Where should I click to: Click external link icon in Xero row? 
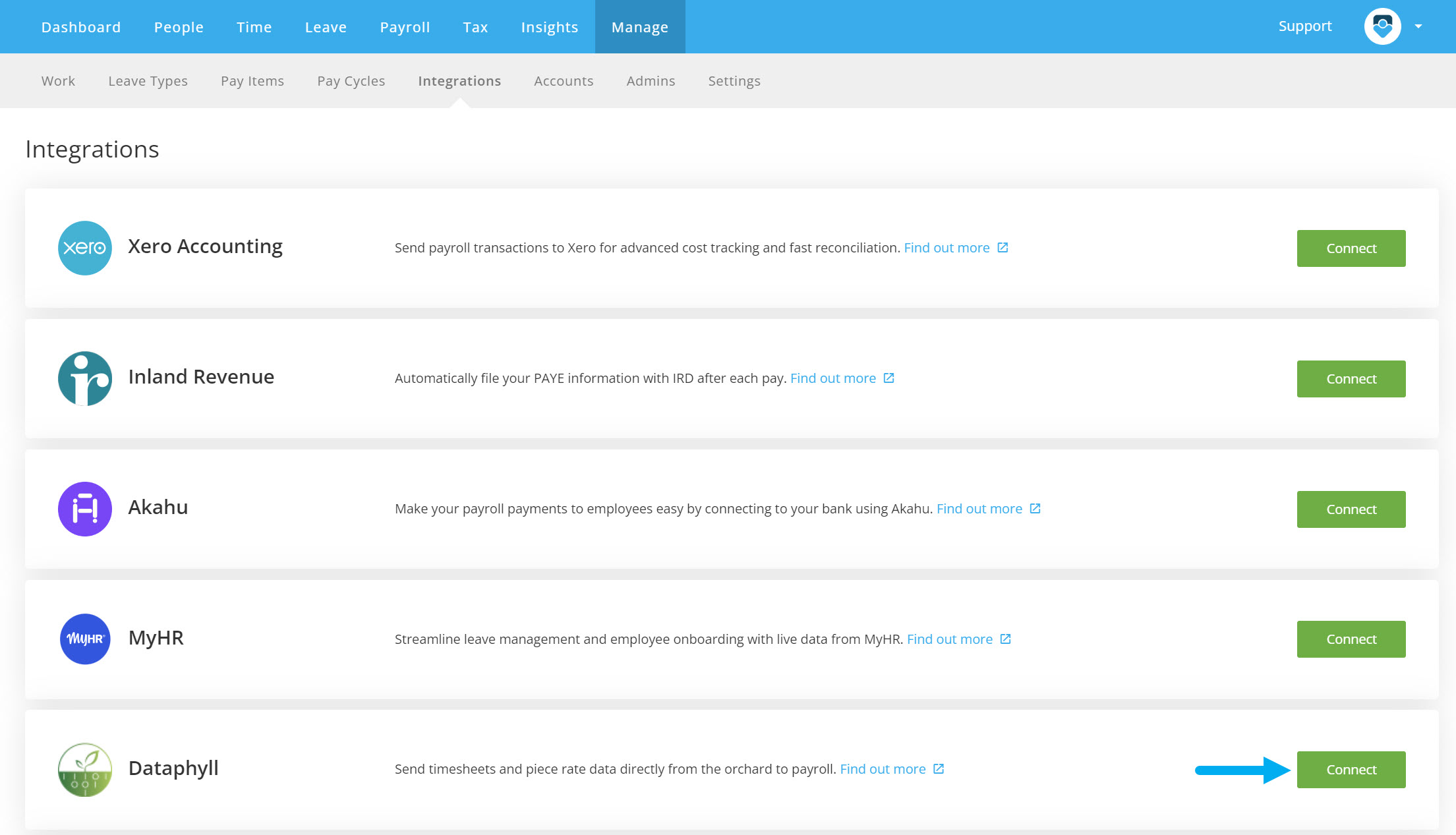[x=1003, y=248]
